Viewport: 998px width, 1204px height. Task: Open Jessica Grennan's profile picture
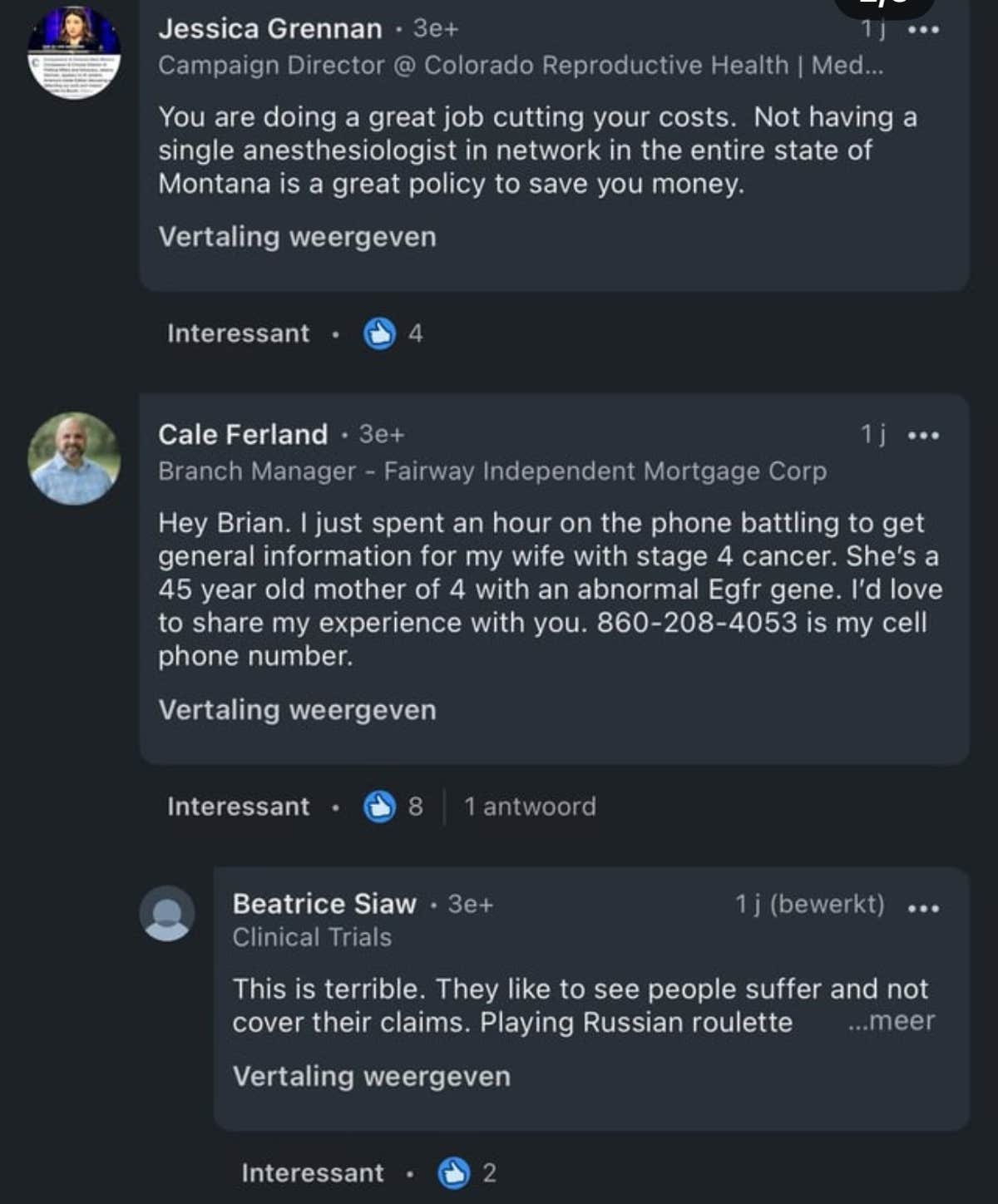click(74, 52)
